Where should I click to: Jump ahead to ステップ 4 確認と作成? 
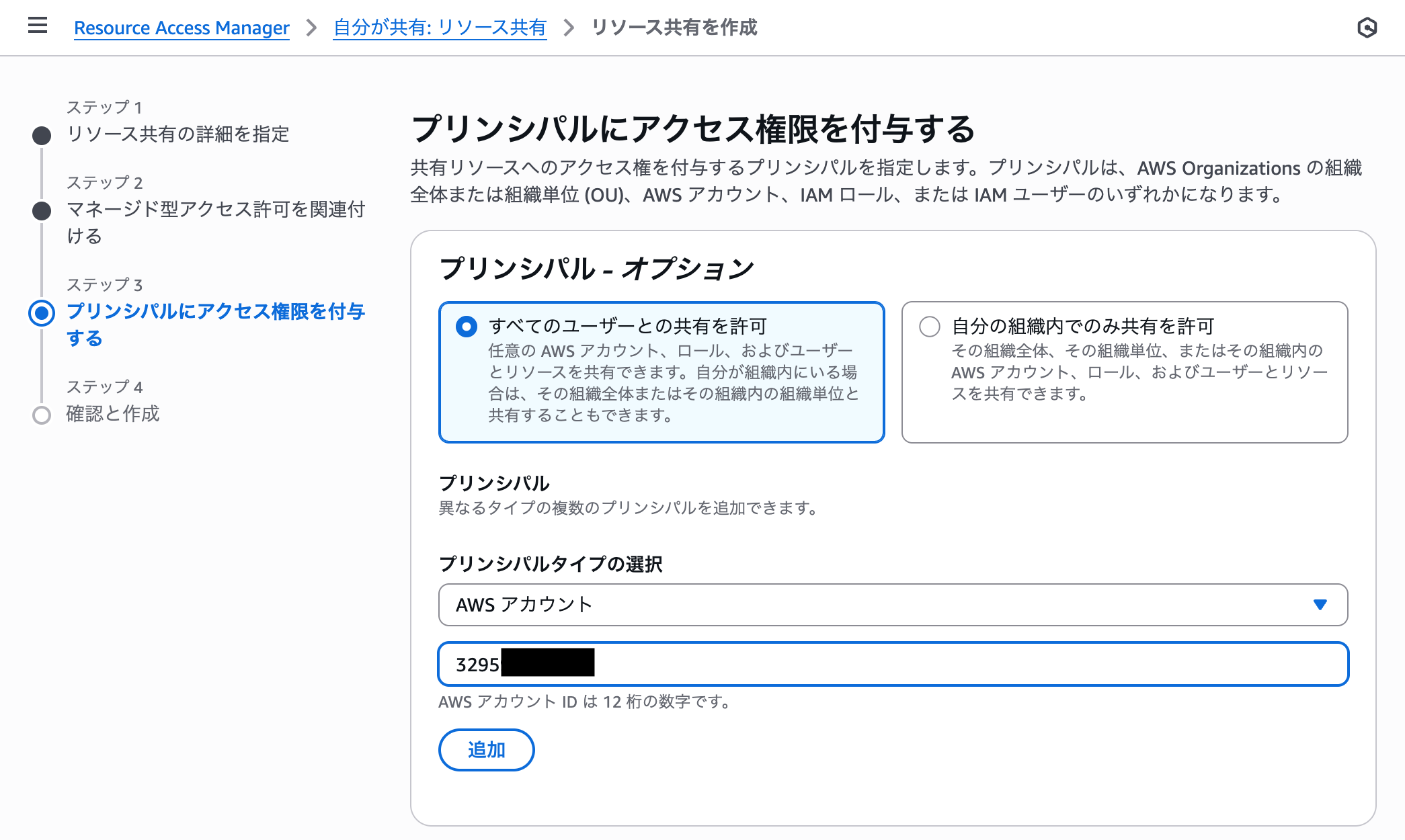(x=112, y=415)
